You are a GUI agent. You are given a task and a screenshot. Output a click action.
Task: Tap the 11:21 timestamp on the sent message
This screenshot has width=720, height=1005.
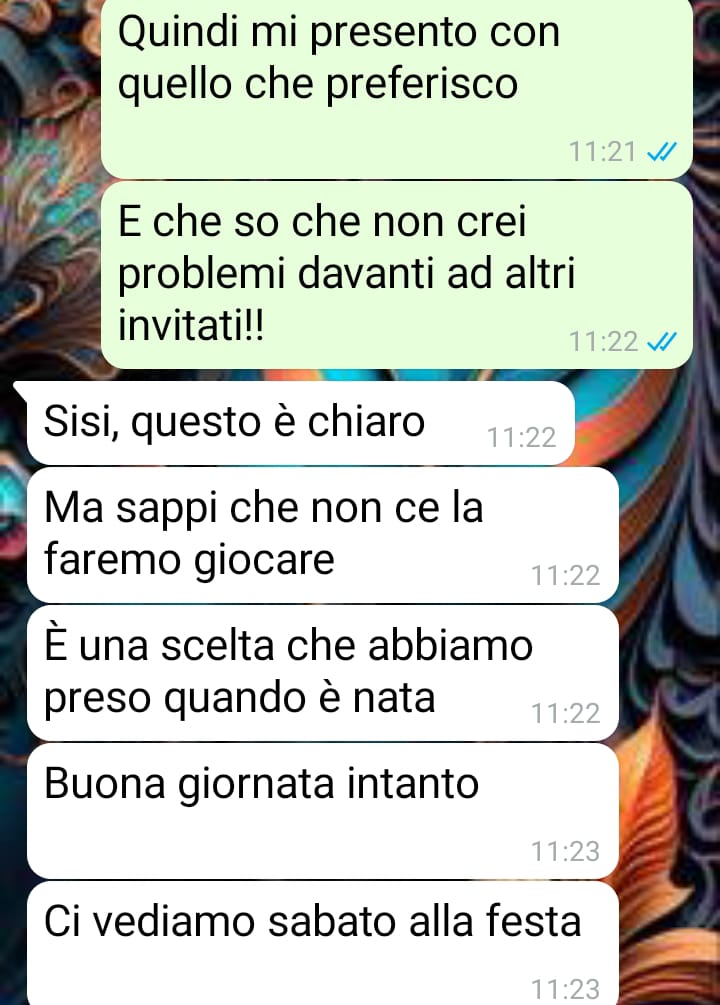click(603, 153)
